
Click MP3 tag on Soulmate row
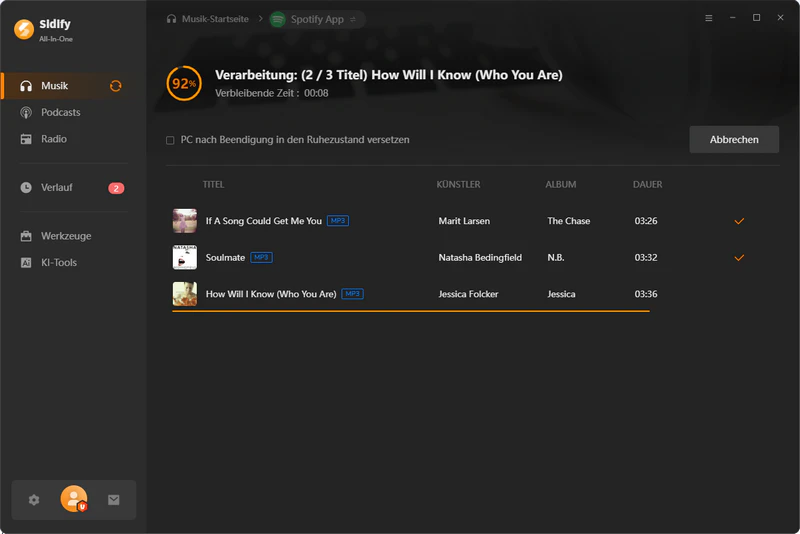pos(261,258)
